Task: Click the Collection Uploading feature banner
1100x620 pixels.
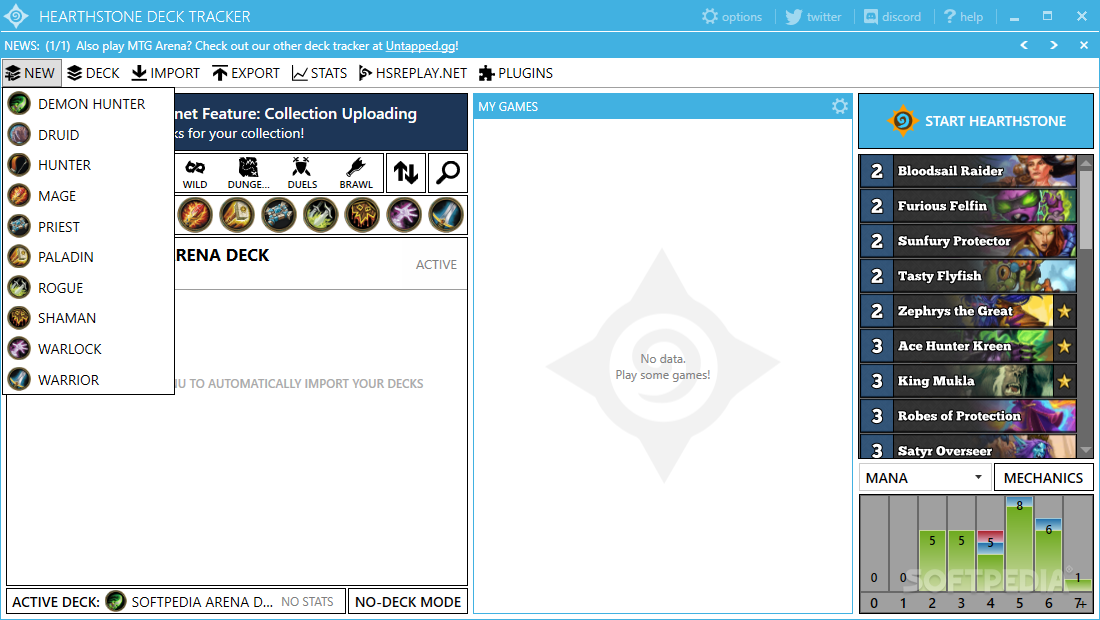Action: coord(321,122)
